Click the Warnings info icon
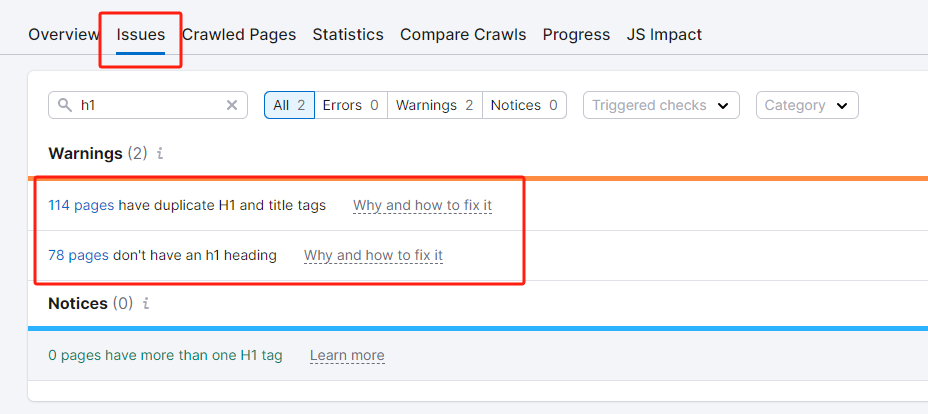 coord(160,154)
